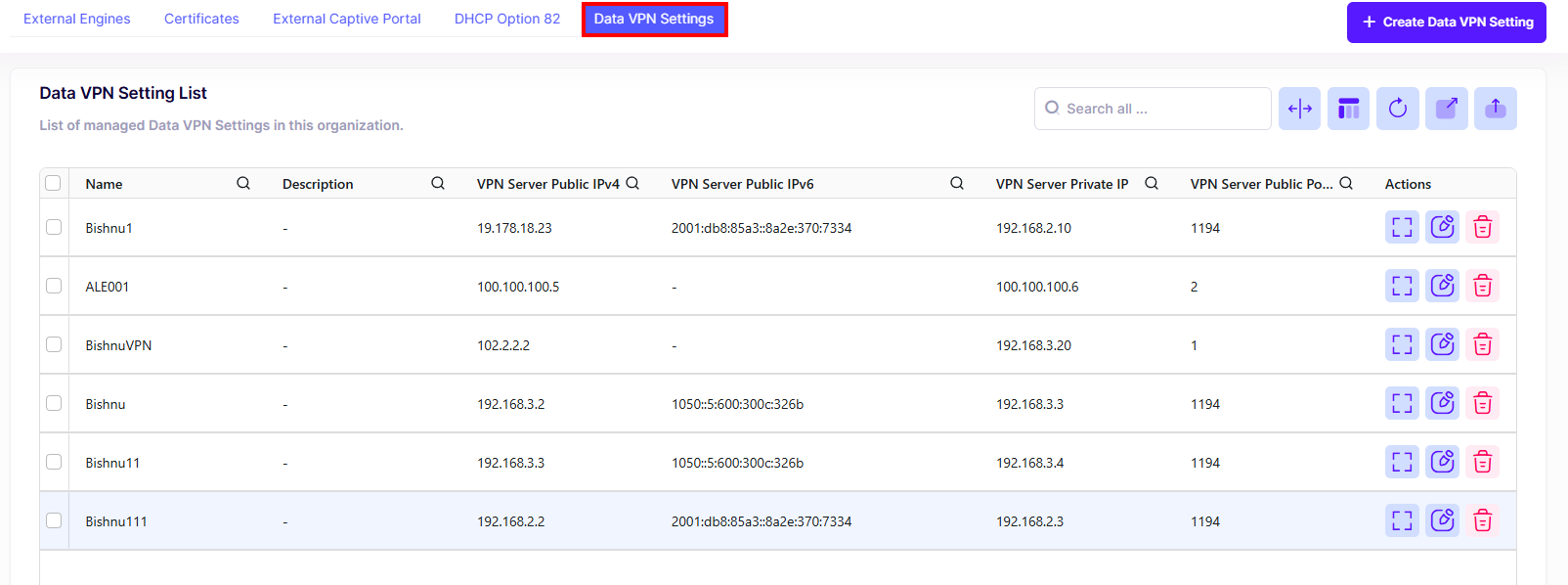Viewport: 1568px width, 585px height.
Task: Refresh the Data VPN Setting list
Action: tap(1398, 109)
